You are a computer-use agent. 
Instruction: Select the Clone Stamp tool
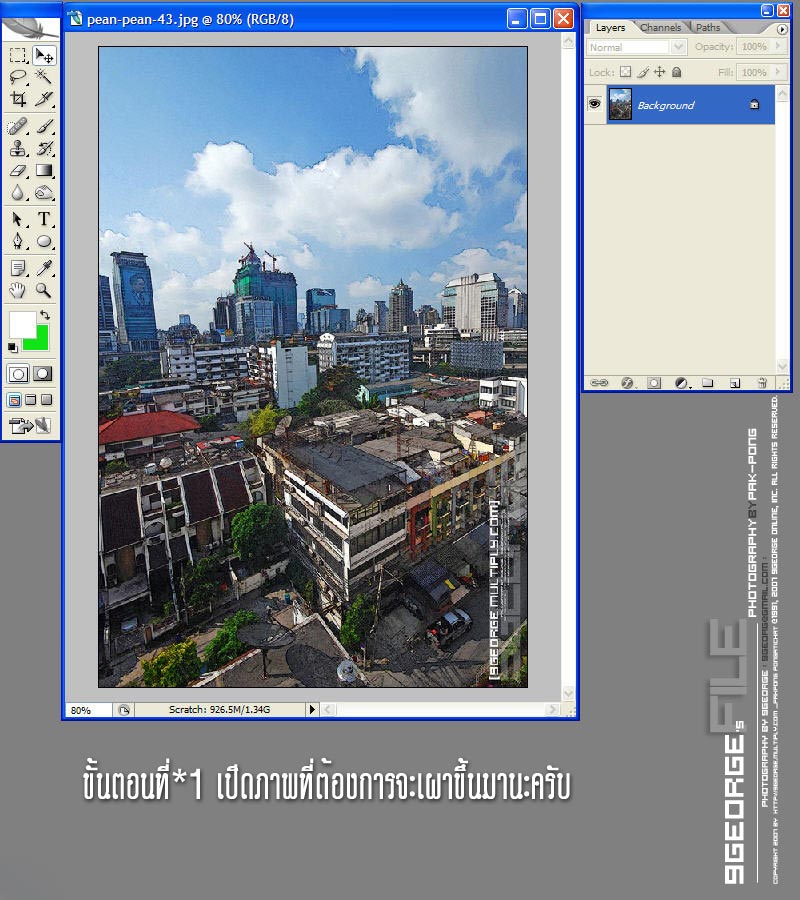coord(18,148)
